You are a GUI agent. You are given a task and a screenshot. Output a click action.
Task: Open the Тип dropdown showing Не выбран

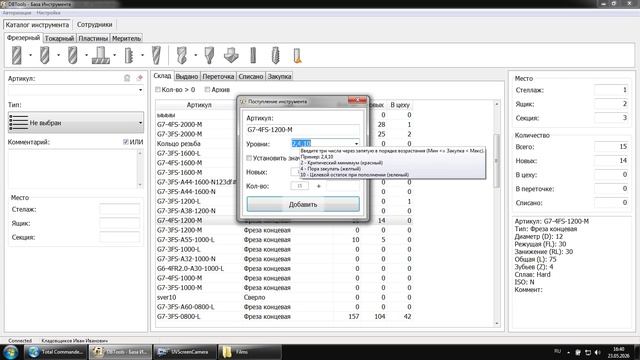point(76,122)
